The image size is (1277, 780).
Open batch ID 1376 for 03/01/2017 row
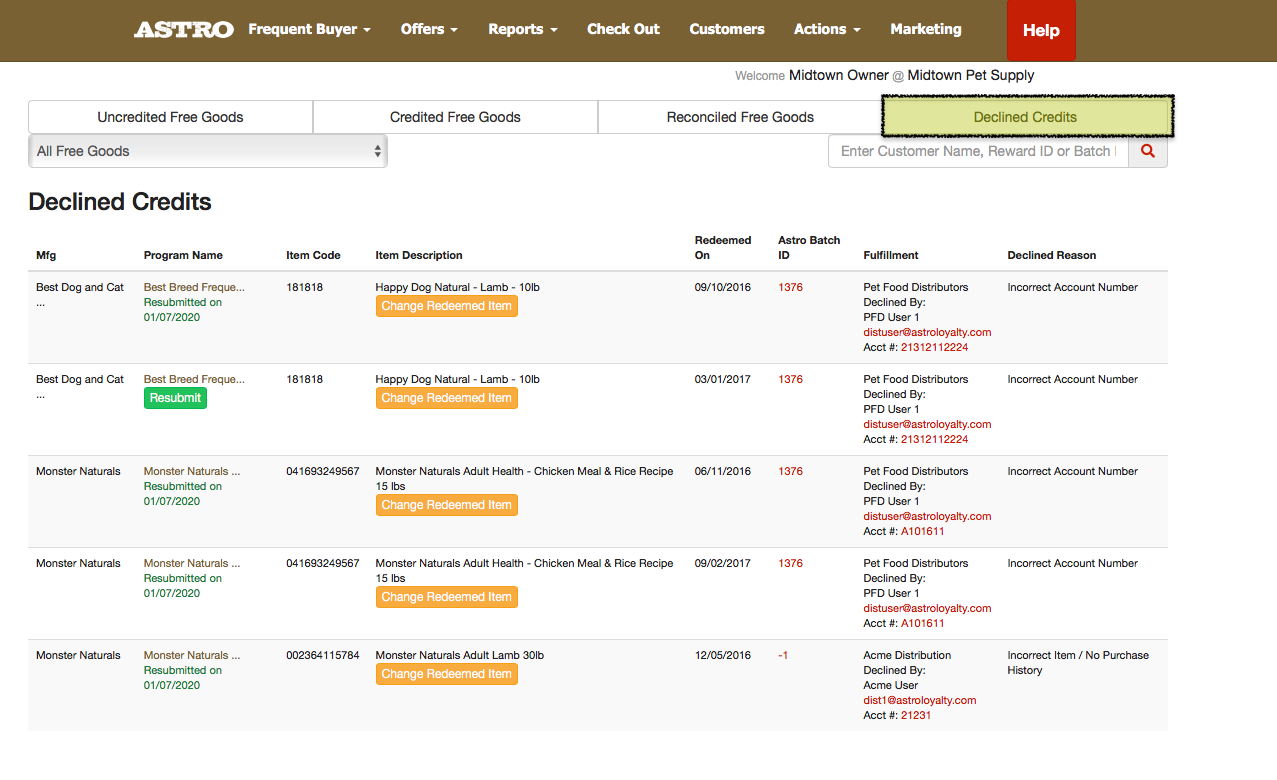pyautogui.click(x=790, y=379)
